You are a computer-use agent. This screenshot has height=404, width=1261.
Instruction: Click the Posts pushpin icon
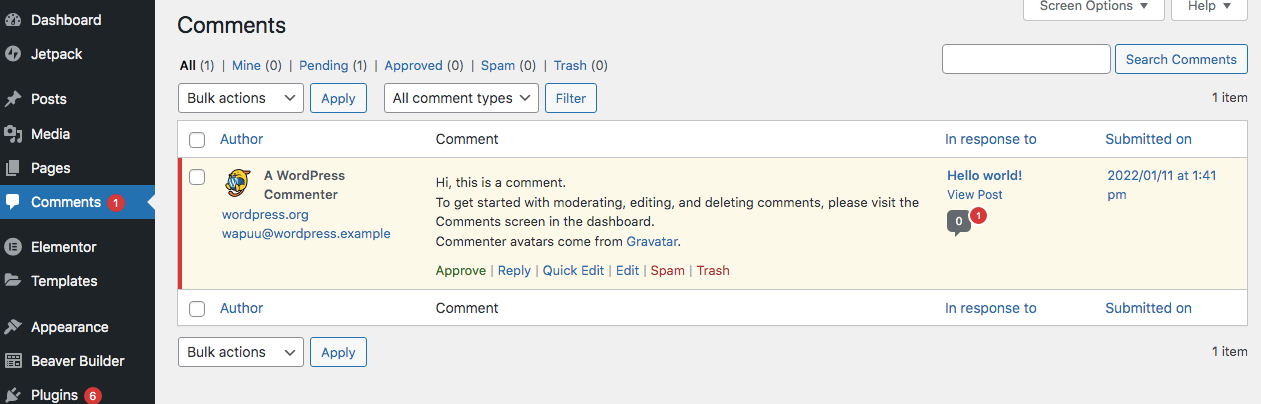(x=13, y=99)
